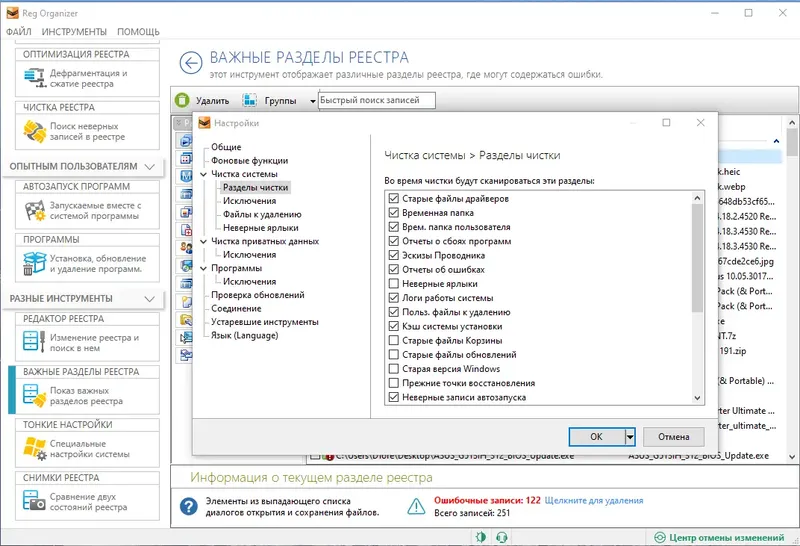The height and width of the screenshot is (546, 800).
Task: Enable Старая версия Windows checkbox
Action: point(393,369)
